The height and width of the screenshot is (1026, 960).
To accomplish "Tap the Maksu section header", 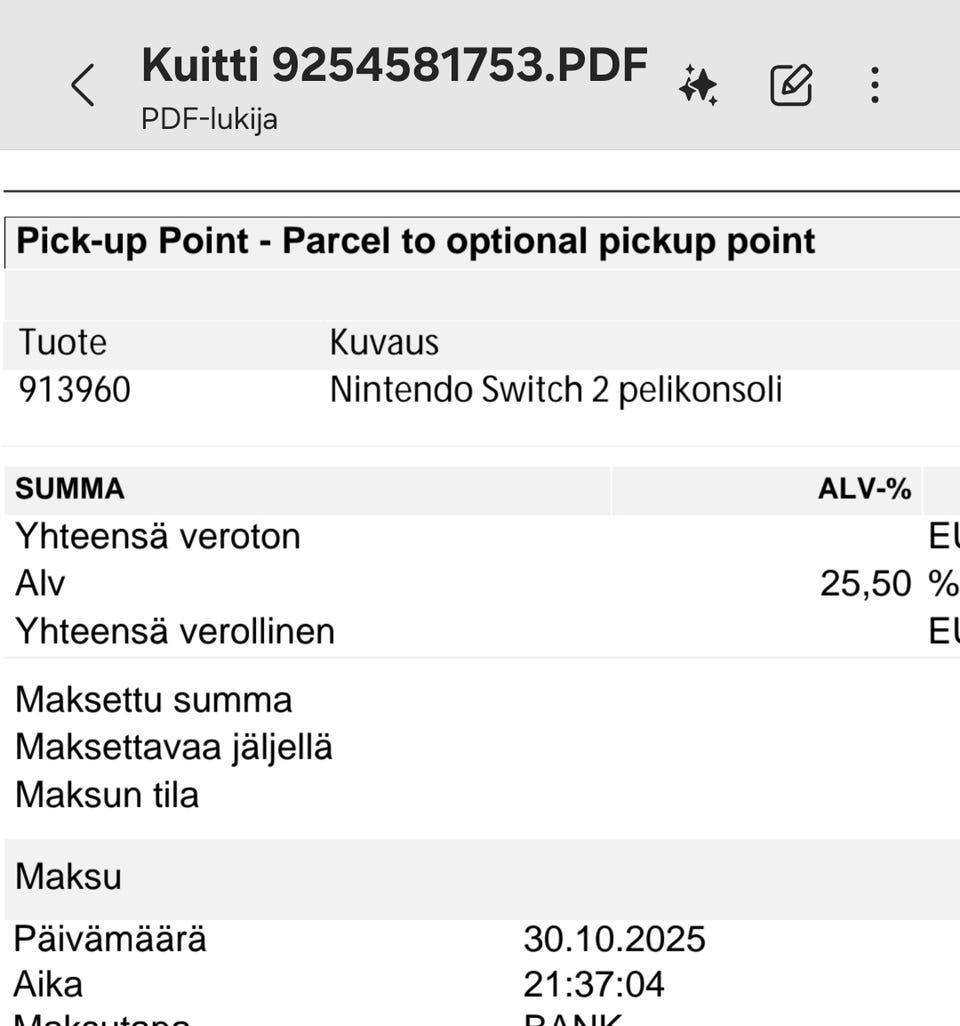I will tap(68, 877).
